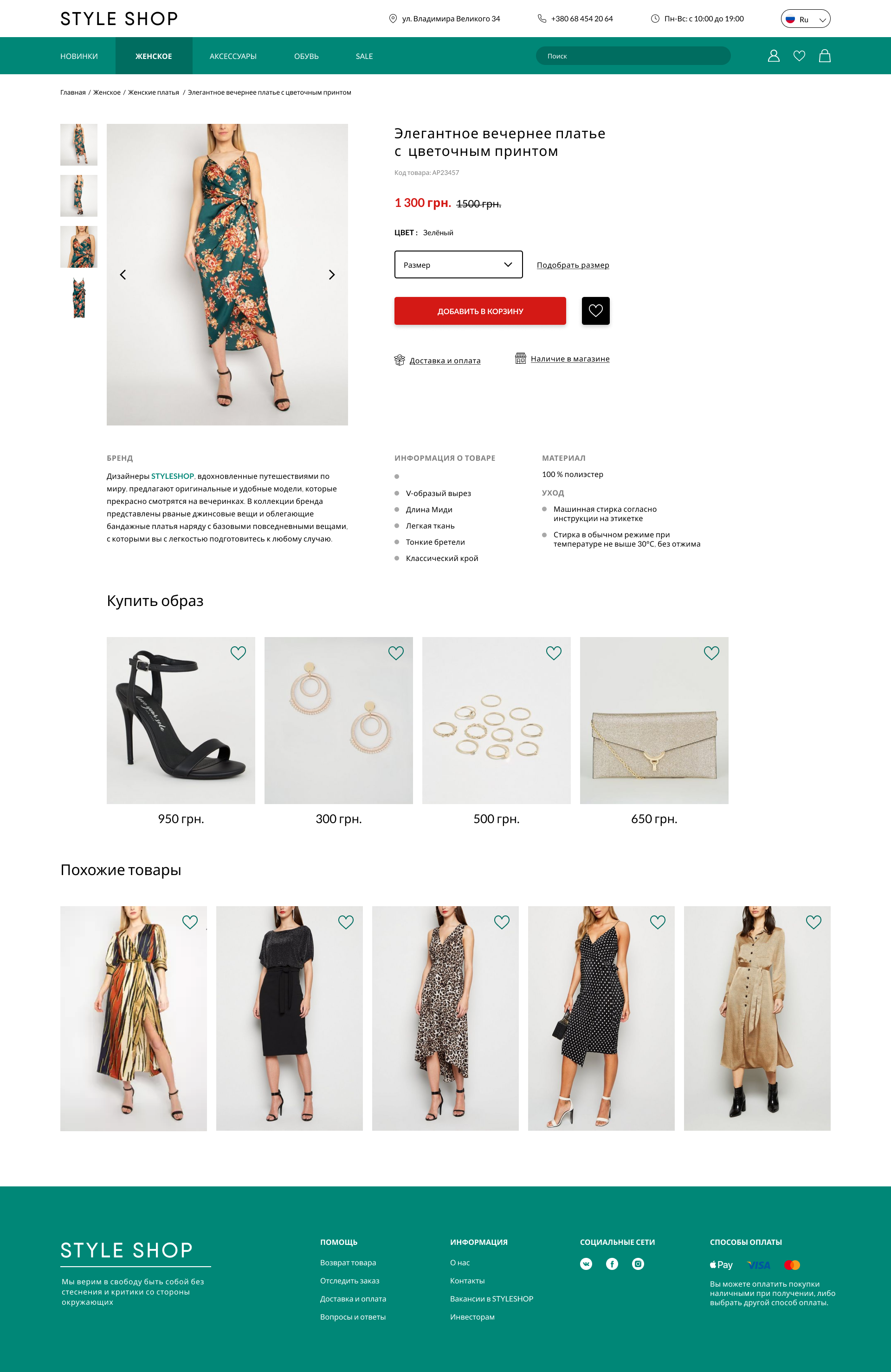Favorite the black high heel sandals
This screenshot has height=1372, width=891.
tap(238, 652)
